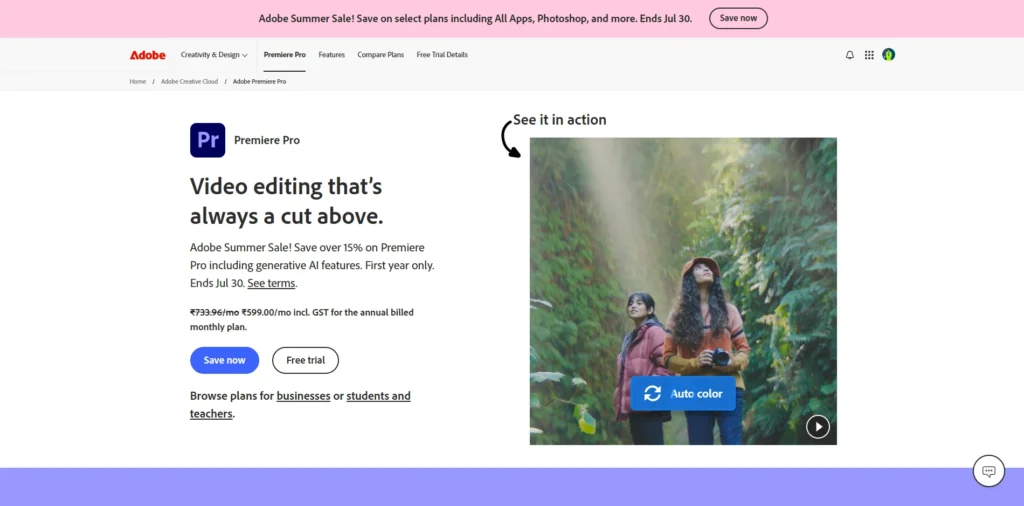Open Free Trial Details nav item
The image size is (1024, 506).
coord(442,55)
